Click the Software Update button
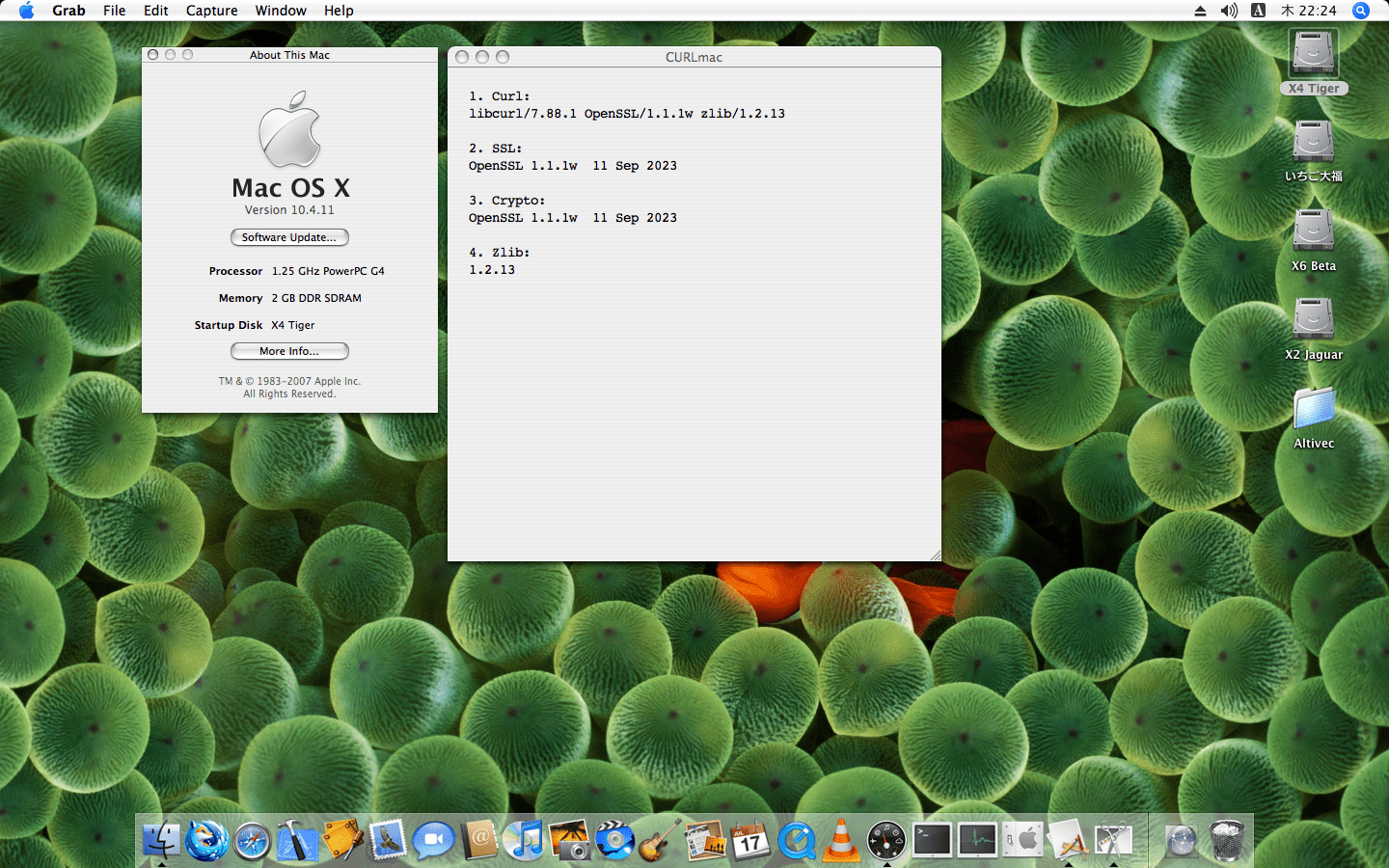 click(289, 237)
